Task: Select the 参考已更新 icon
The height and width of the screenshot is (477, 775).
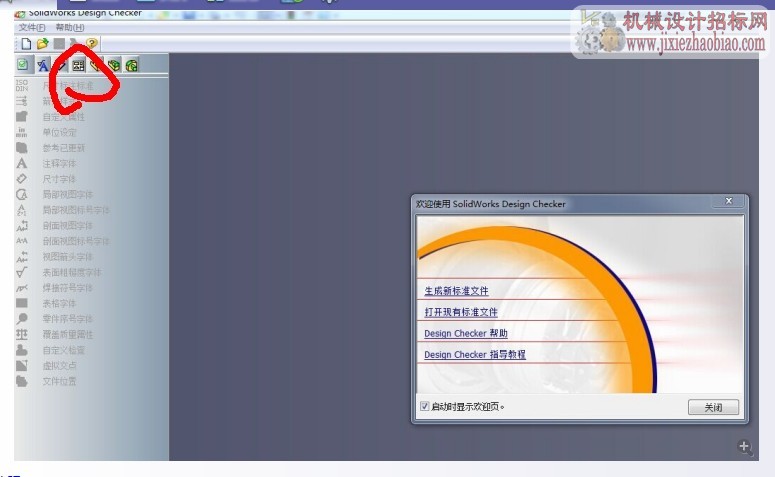Action: click(x=22, y=147)
